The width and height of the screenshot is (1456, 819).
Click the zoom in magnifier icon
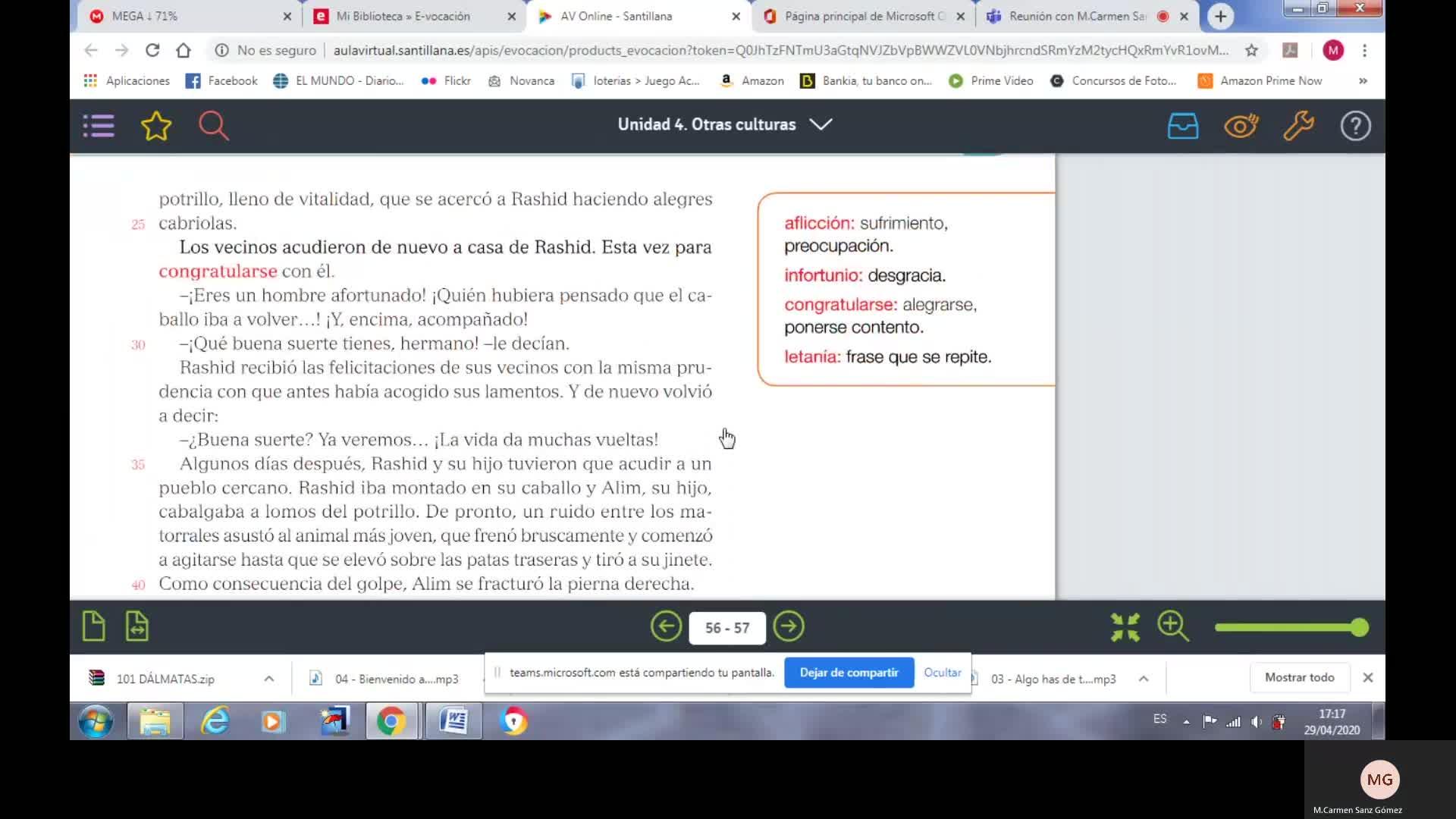1173,626
